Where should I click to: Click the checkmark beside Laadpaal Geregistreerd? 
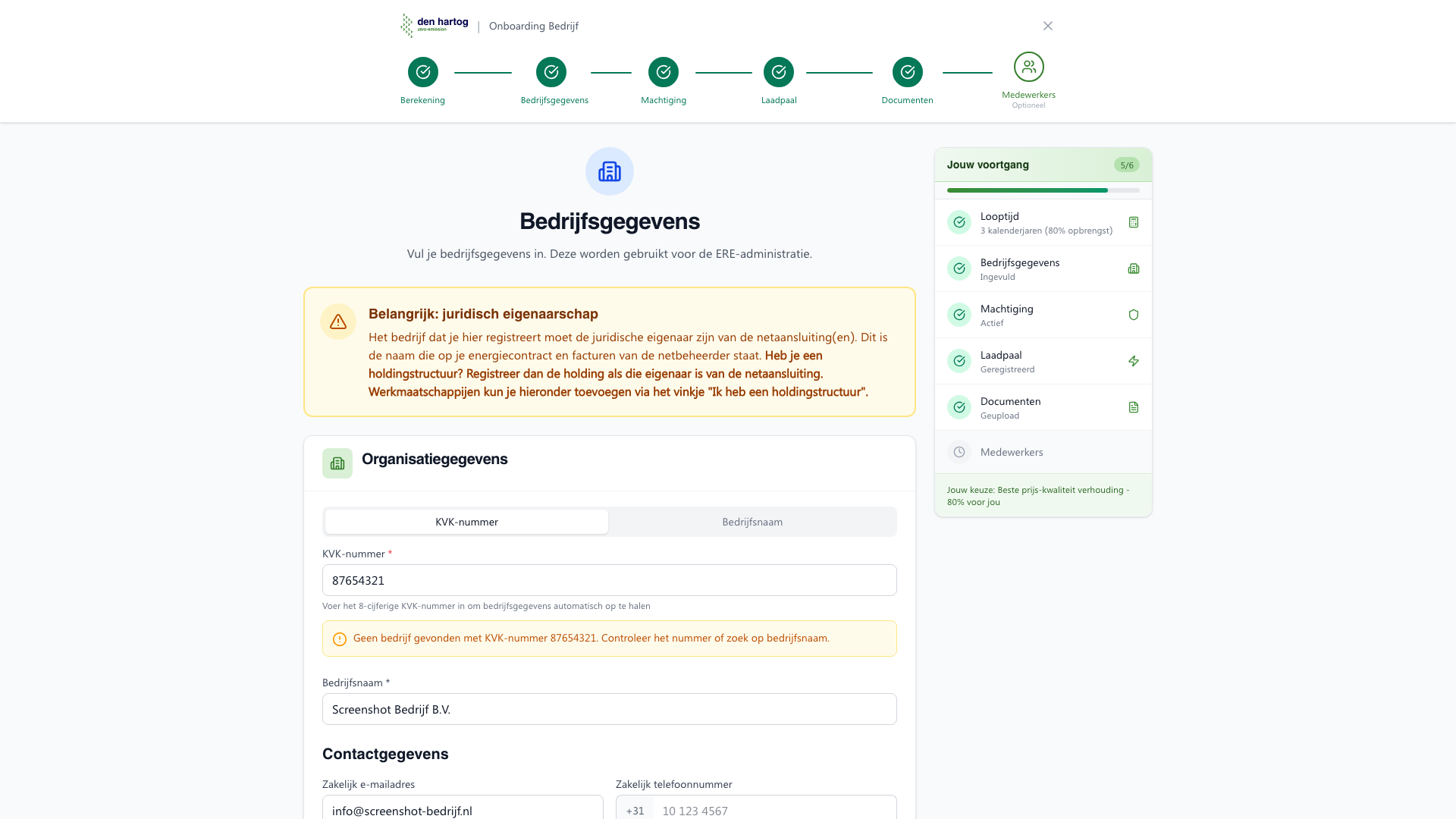point(959,361)
